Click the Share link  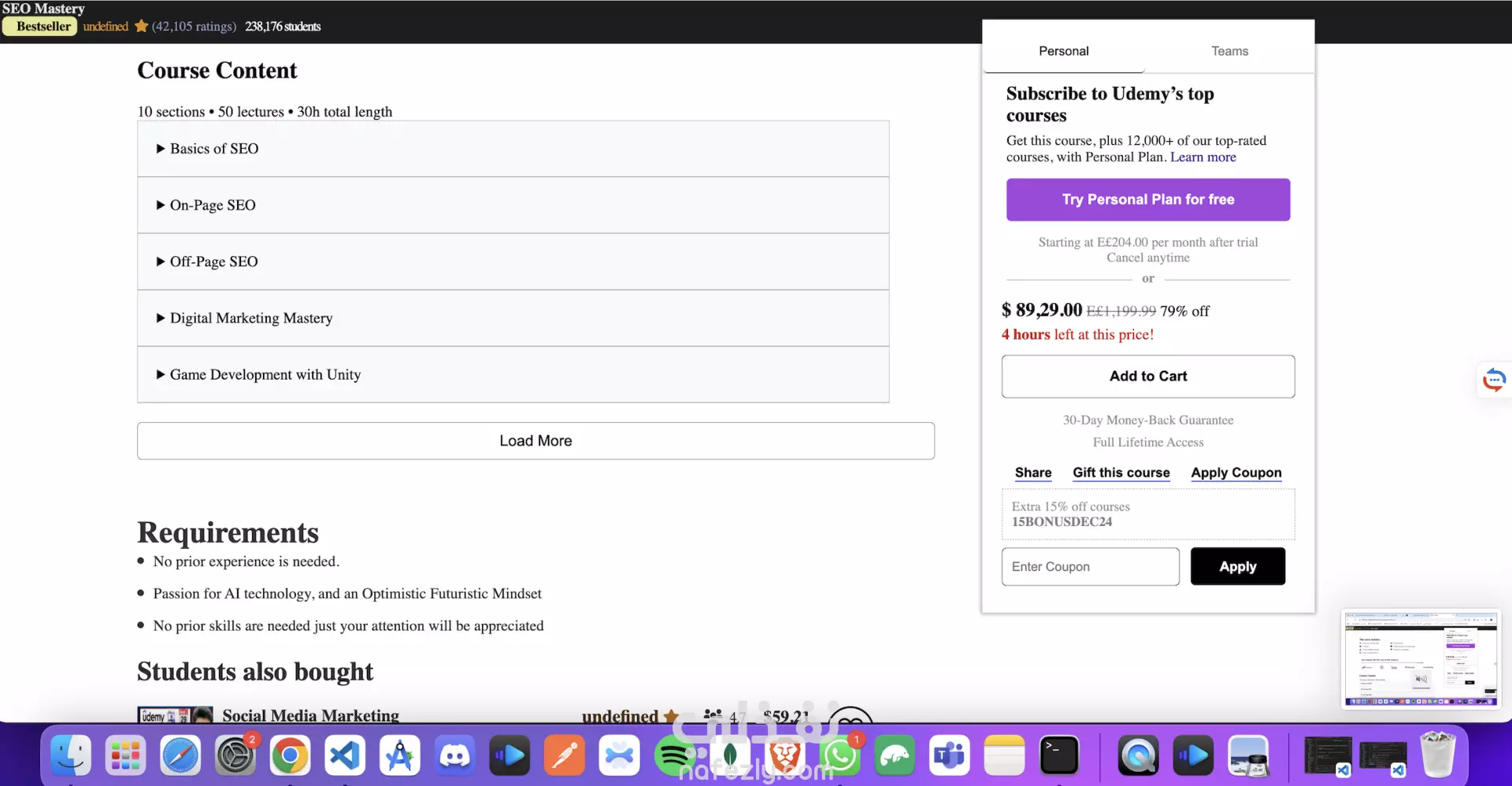point(1033,473)
